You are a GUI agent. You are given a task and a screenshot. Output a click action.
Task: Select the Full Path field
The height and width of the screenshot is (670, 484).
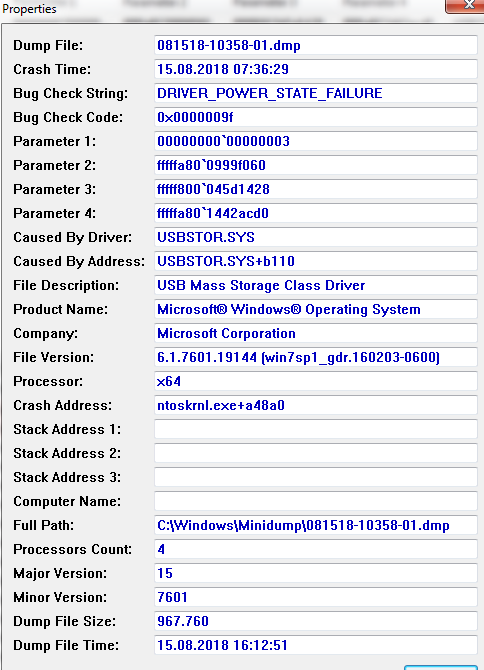316,525
